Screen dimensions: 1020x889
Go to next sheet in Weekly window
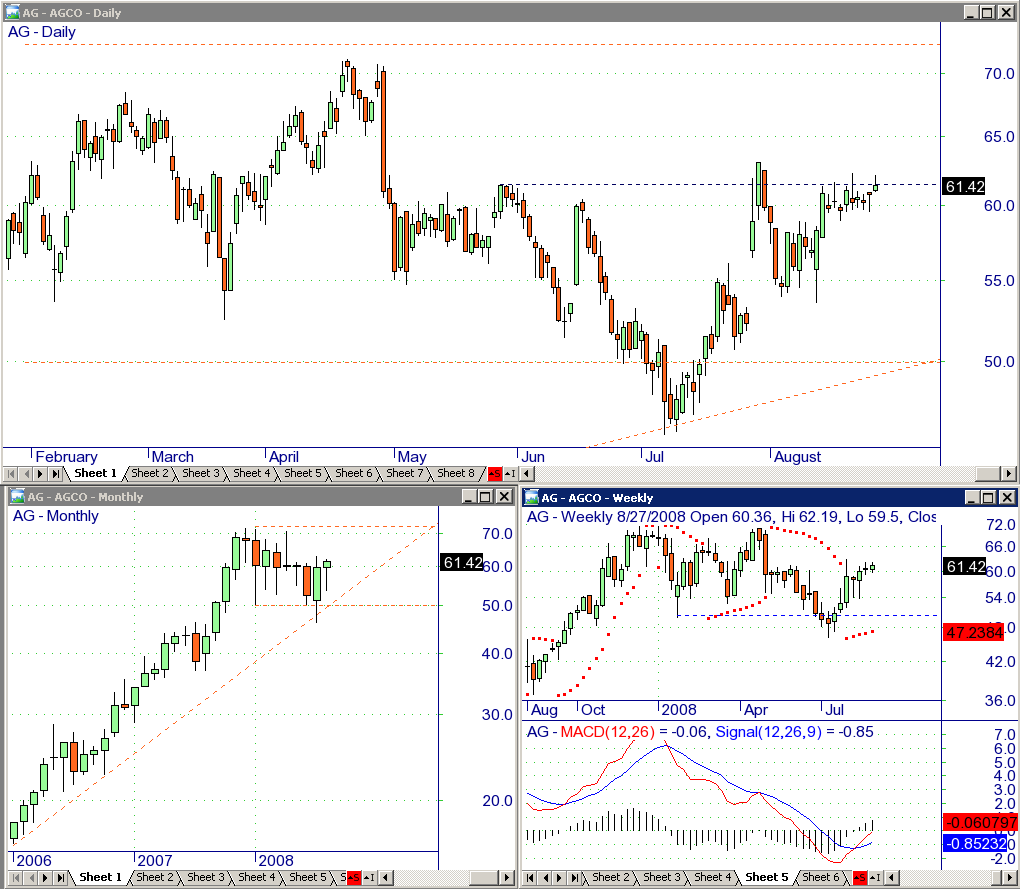[x=560, y=878]
